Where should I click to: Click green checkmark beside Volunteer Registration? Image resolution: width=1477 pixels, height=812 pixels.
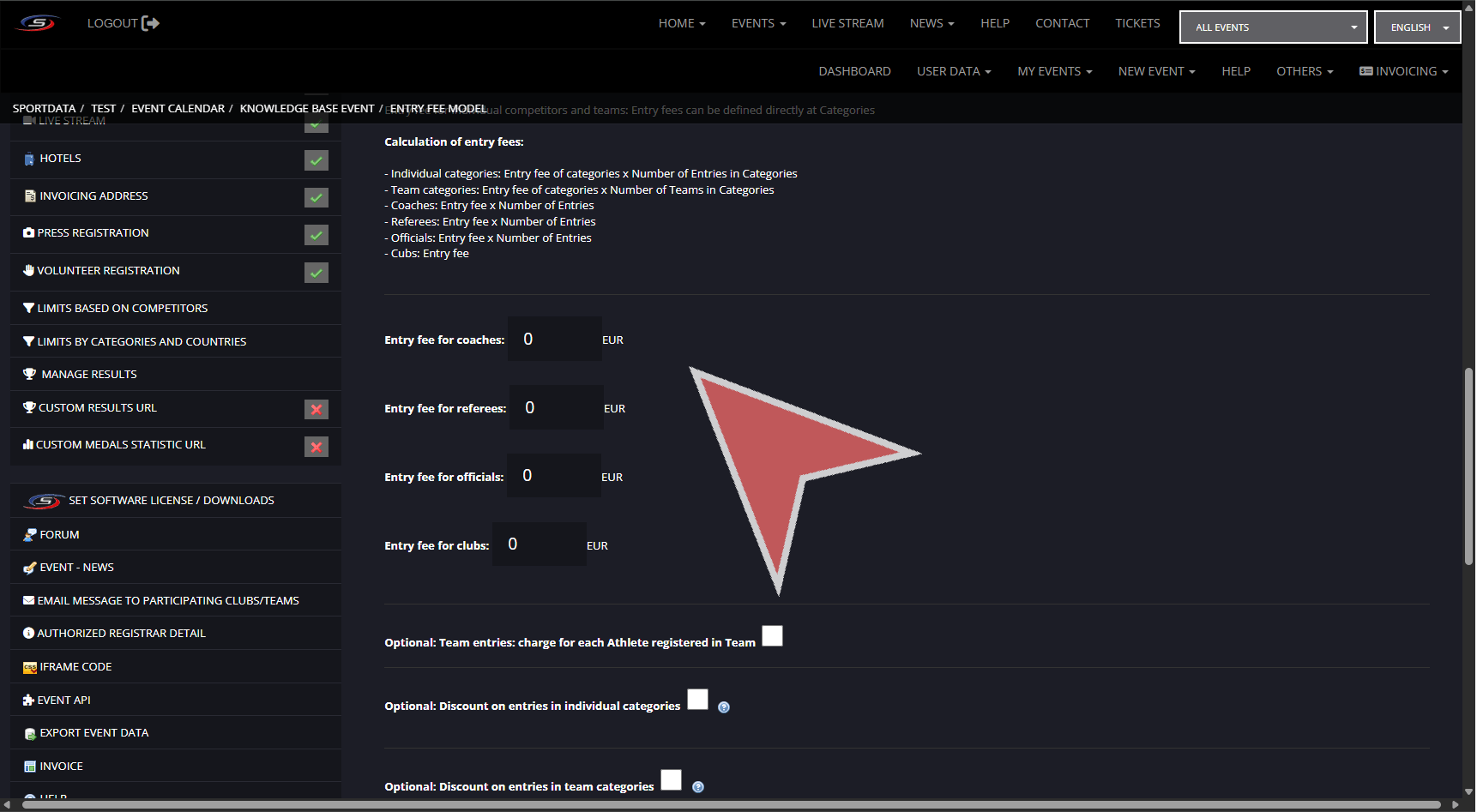316,273
